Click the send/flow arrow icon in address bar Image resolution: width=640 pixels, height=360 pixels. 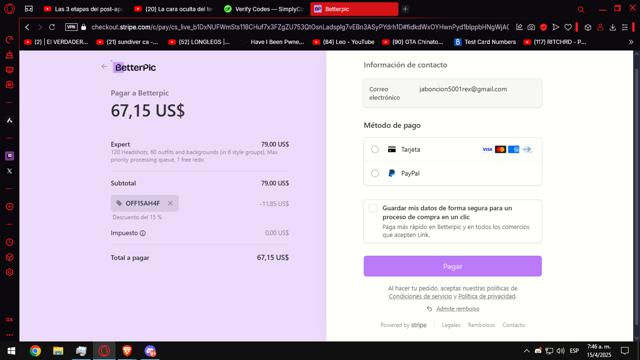click(556, 27)
